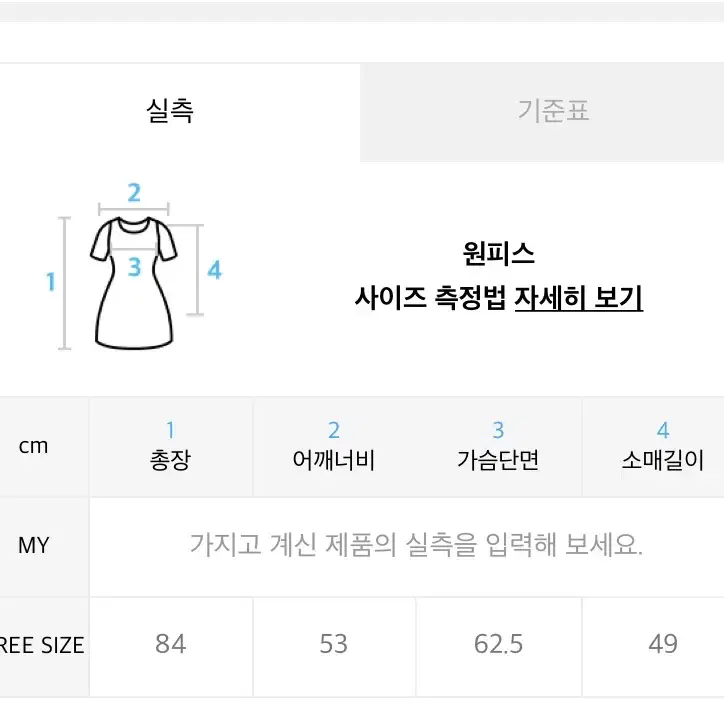Select the 어깨너비 column header

point(334,446)
